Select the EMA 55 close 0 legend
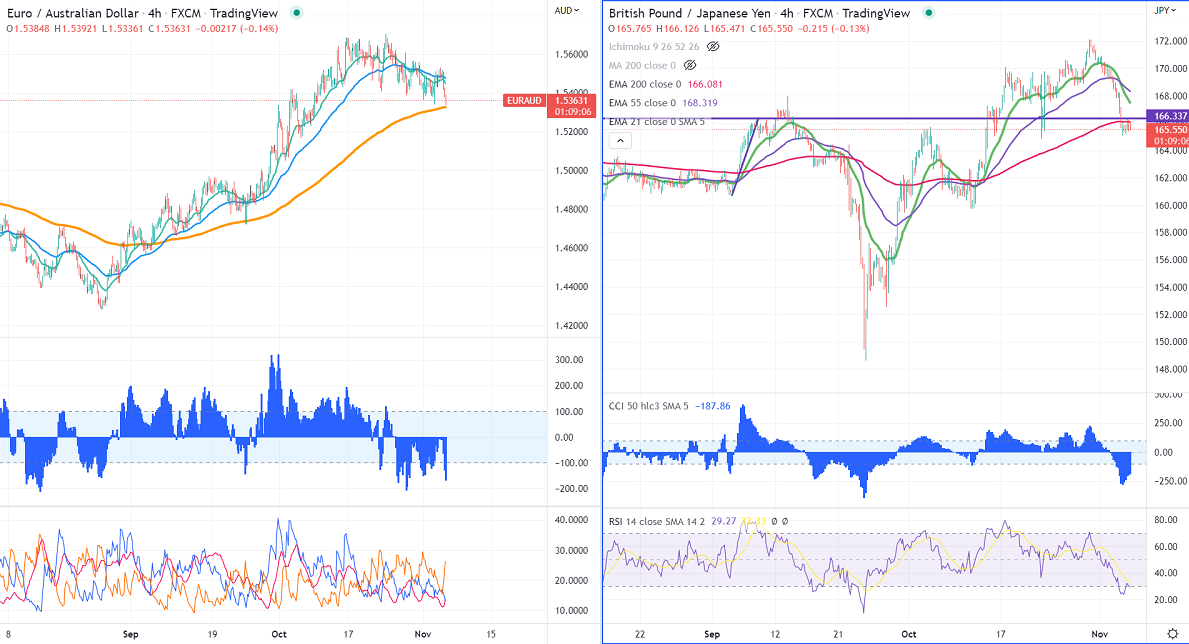The image size is (1189, 644). 642,103
